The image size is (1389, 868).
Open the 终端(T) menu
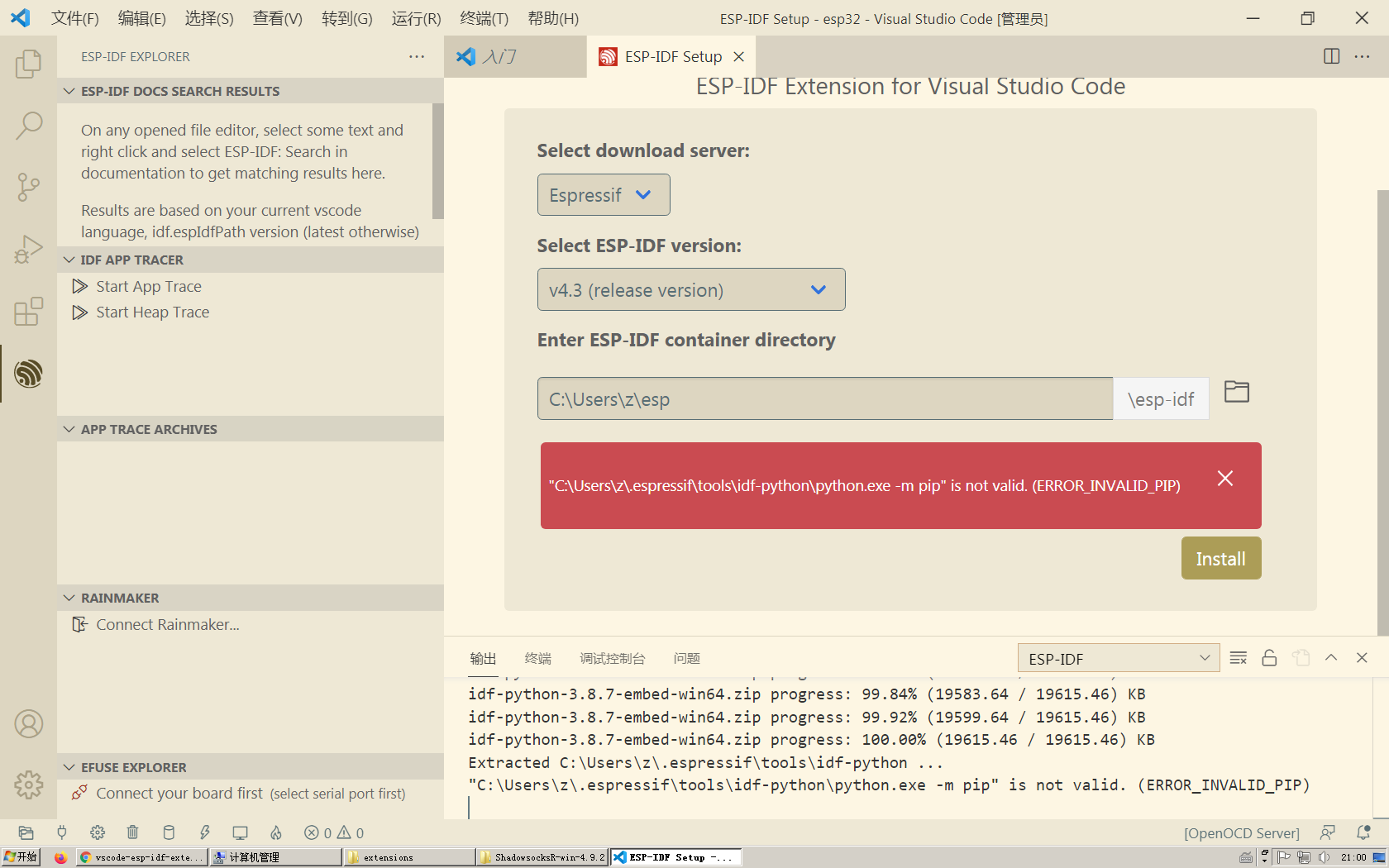pos(484,18)
